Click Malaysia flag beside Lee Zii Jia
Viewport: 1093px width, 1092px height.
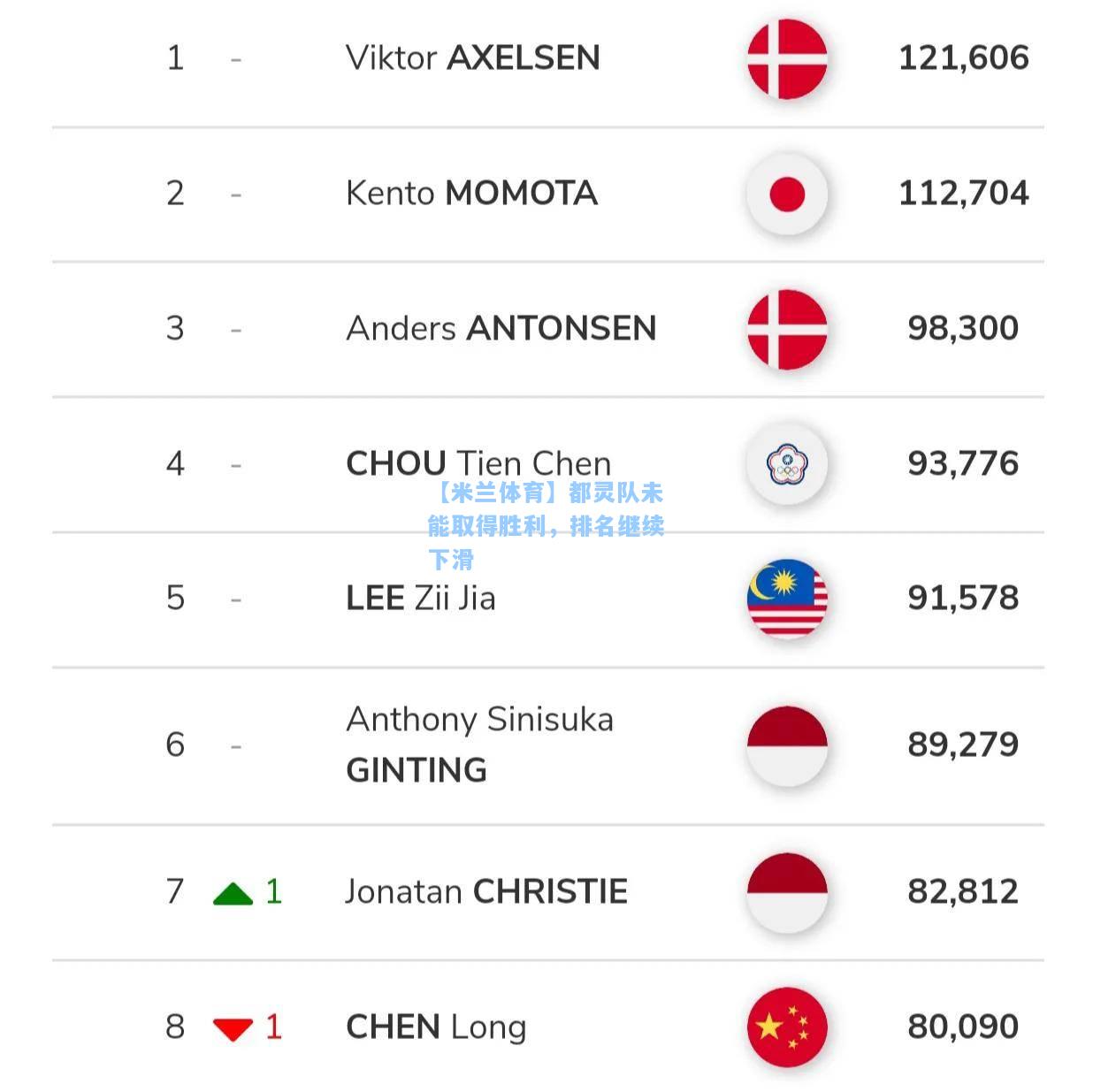coord(786,599)
